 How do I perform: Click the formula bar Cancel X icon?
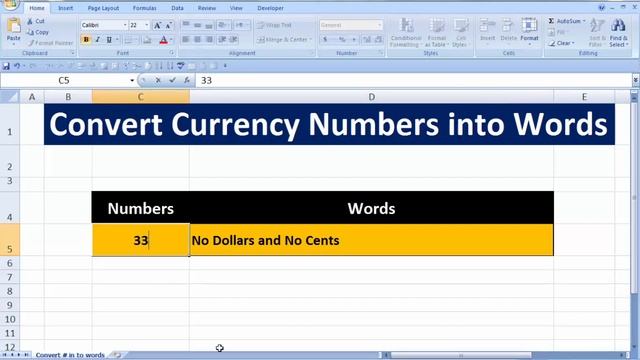click(158, 80)
